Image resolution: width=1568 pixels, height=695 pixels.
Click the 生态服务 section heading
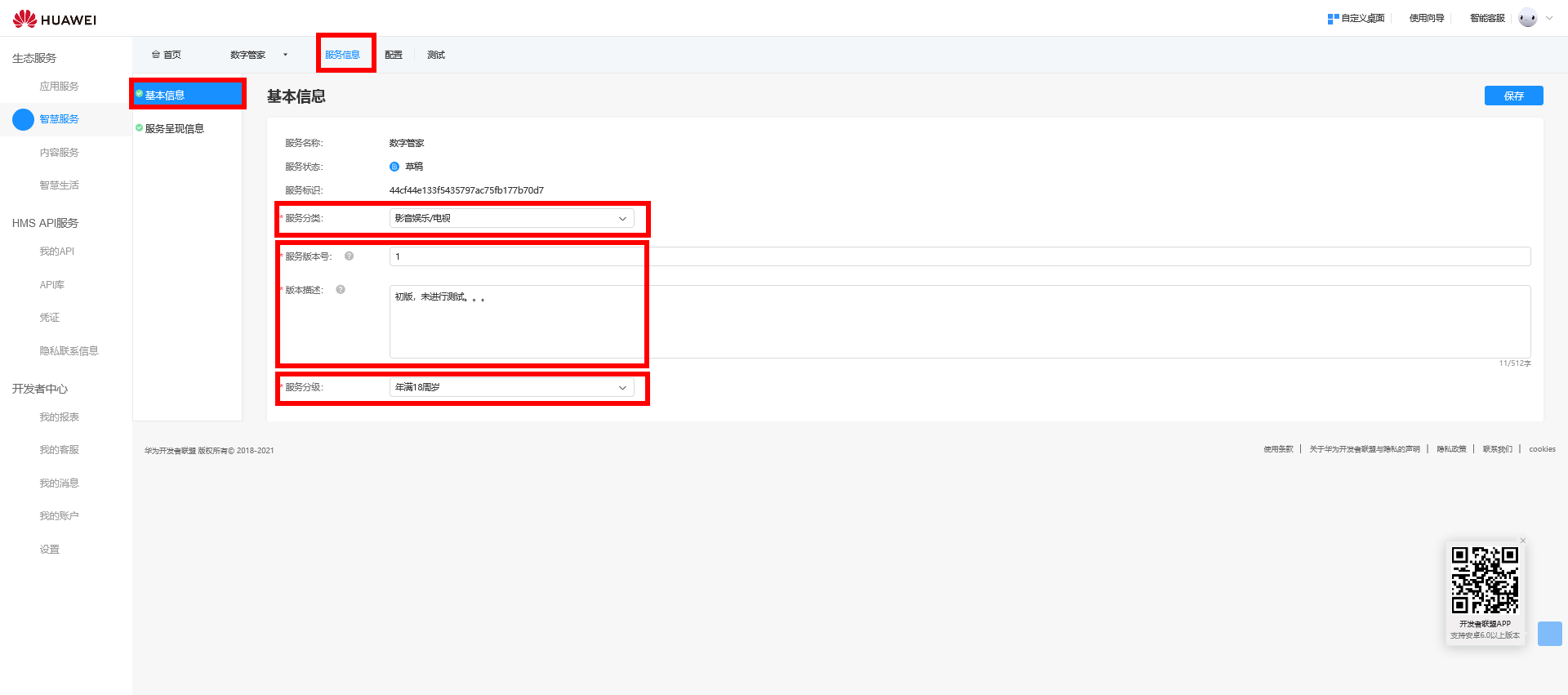[34, 58]
